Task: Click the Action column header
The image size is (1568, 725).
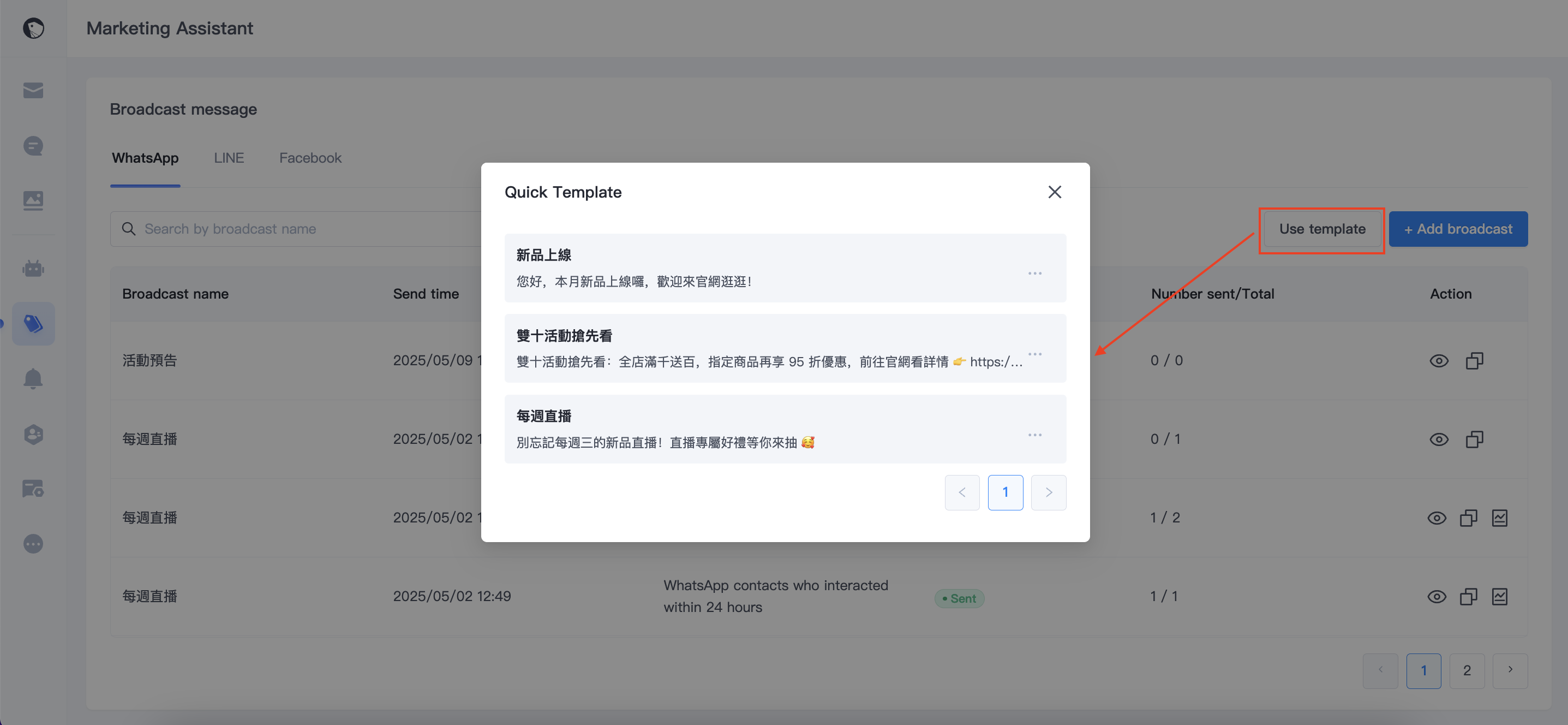Action: (x=1451, y=294)
